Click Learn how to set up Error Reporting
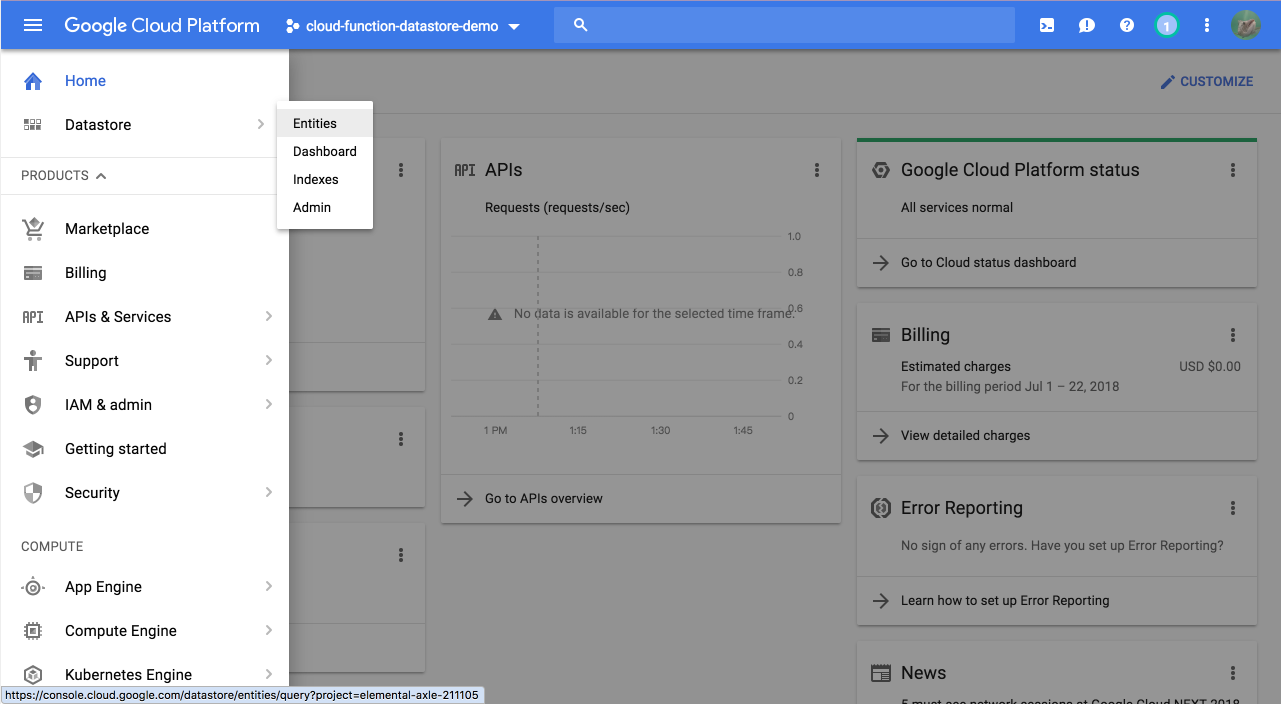 pos(1005,601)
